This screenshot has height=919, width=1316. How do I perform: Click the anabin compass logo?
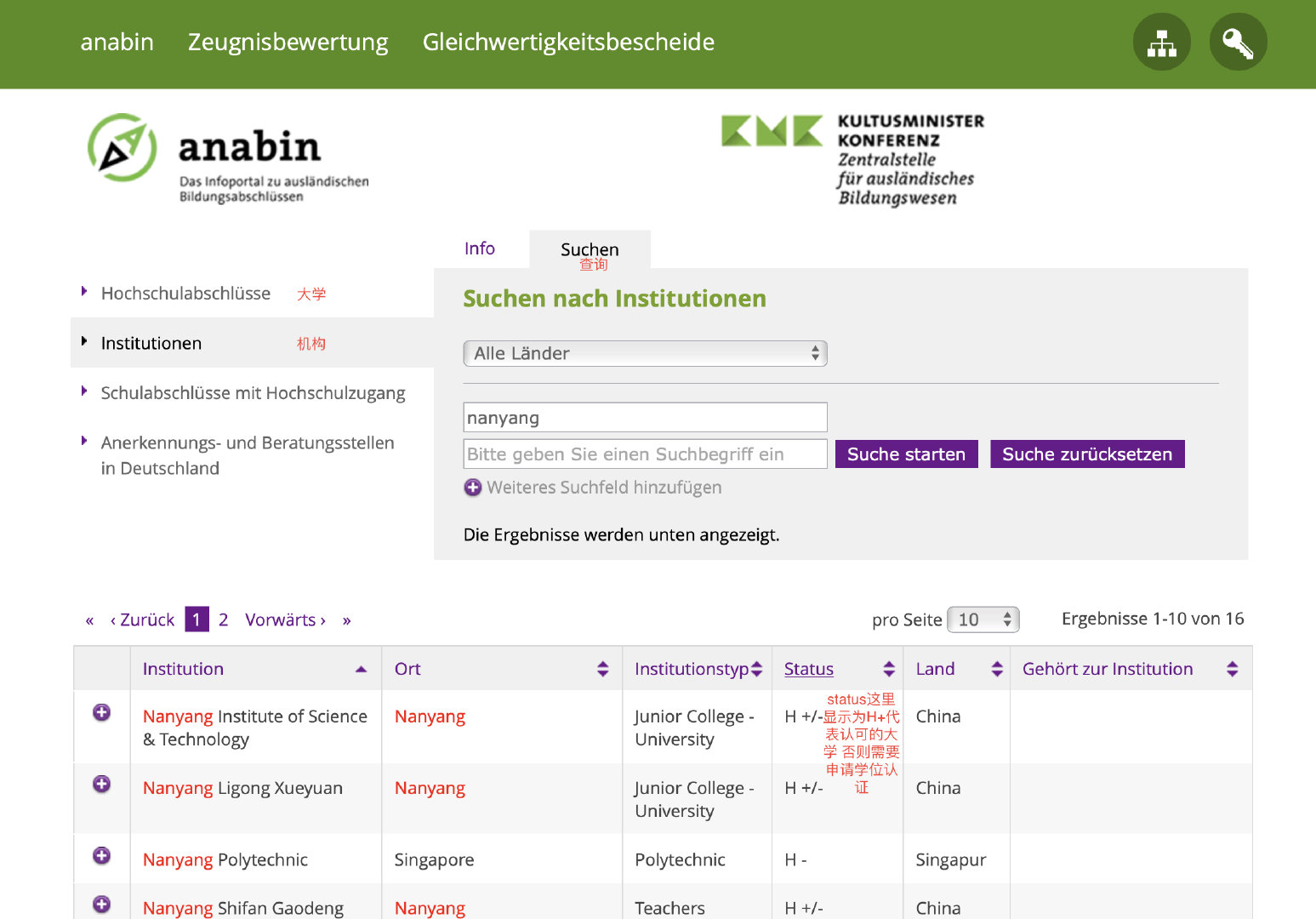123,148
